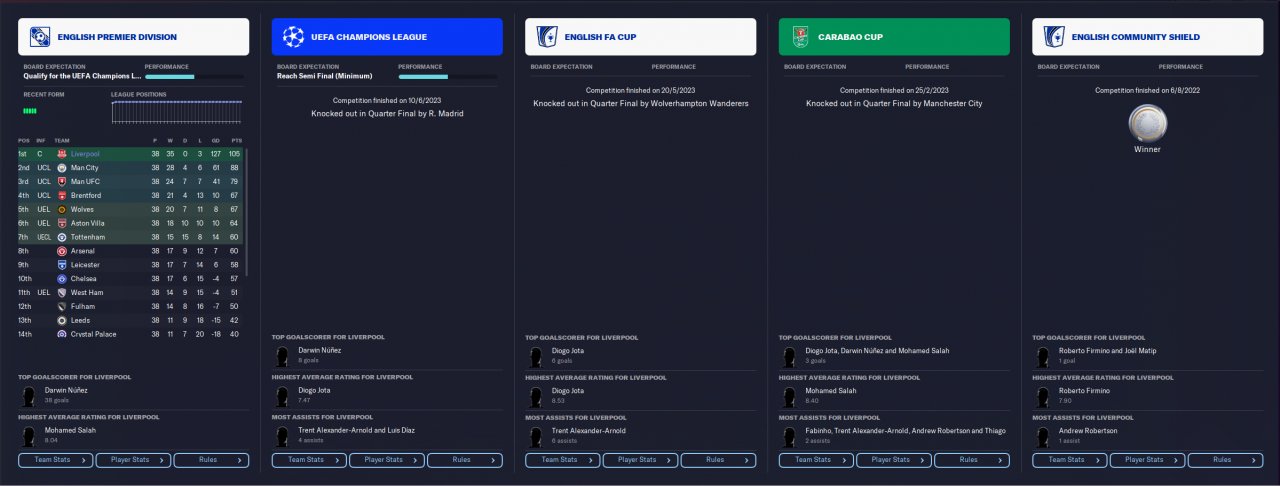
Task: Open Rules for Carabao Cup
Action: pos(972,460)
